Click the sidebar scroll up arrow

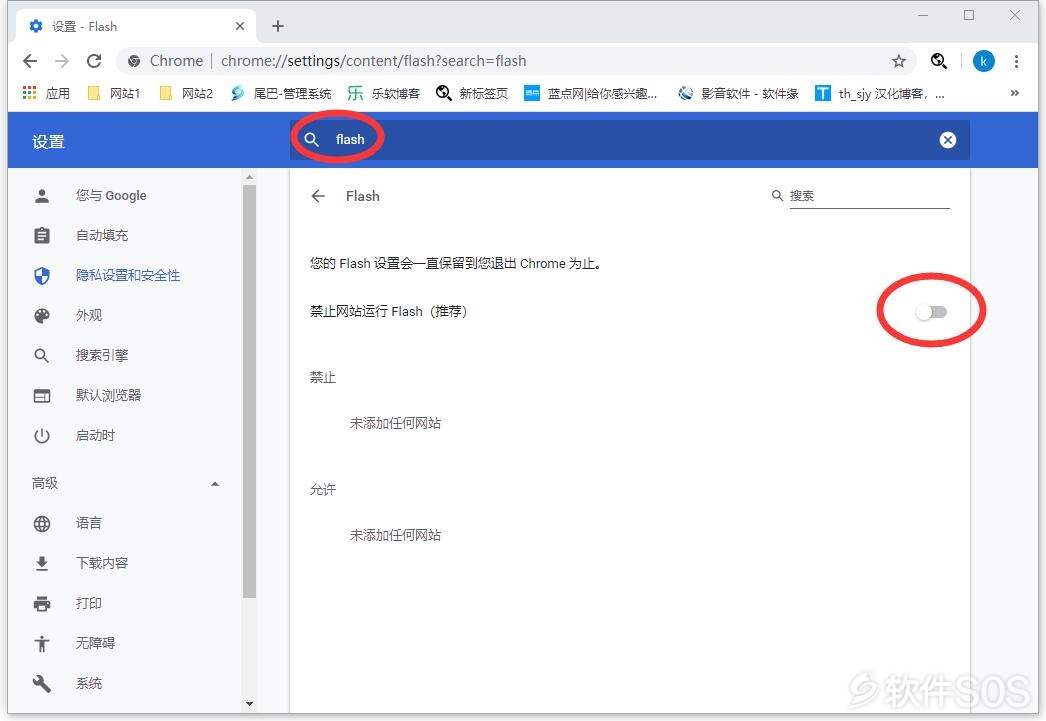click(249, 177)
